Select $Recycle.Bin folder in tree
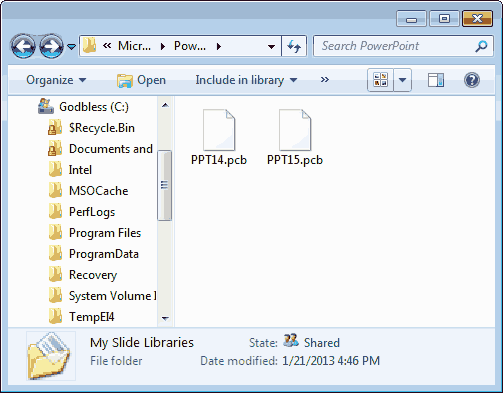The height and width of the screenshot is (393, 503). (102, 128)
